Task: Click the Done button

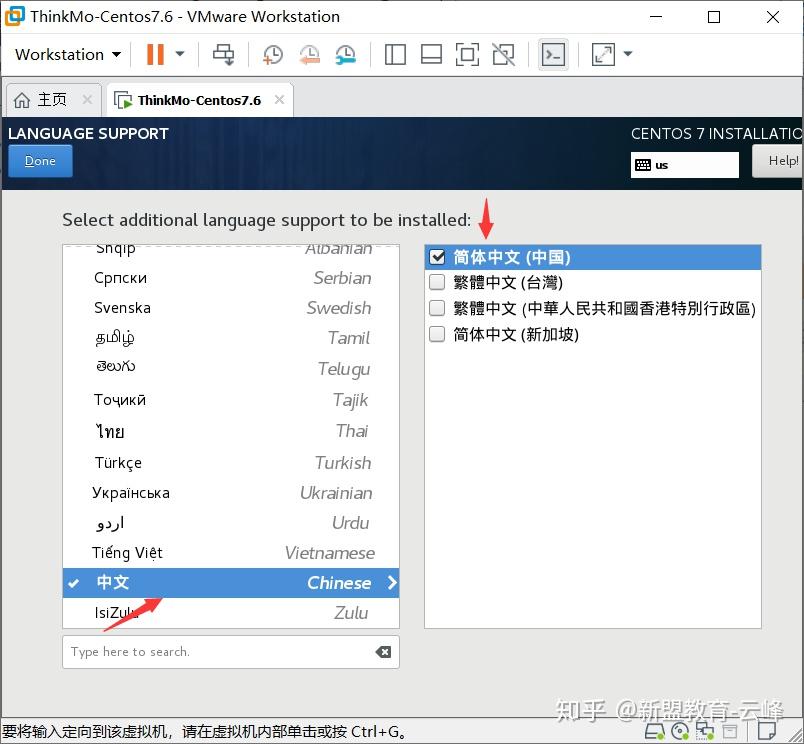Action: tap(39, 160)
